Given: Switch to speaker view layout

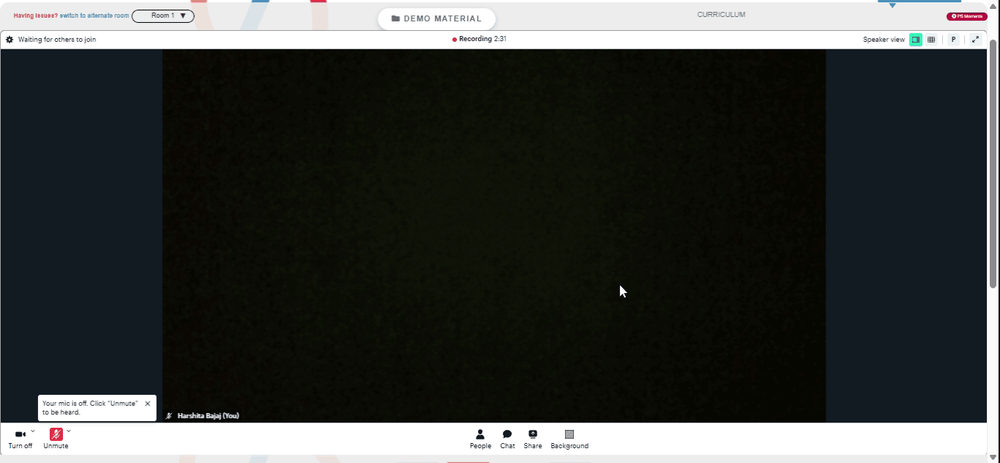Looking at the screenshot, I should (916, 40).
